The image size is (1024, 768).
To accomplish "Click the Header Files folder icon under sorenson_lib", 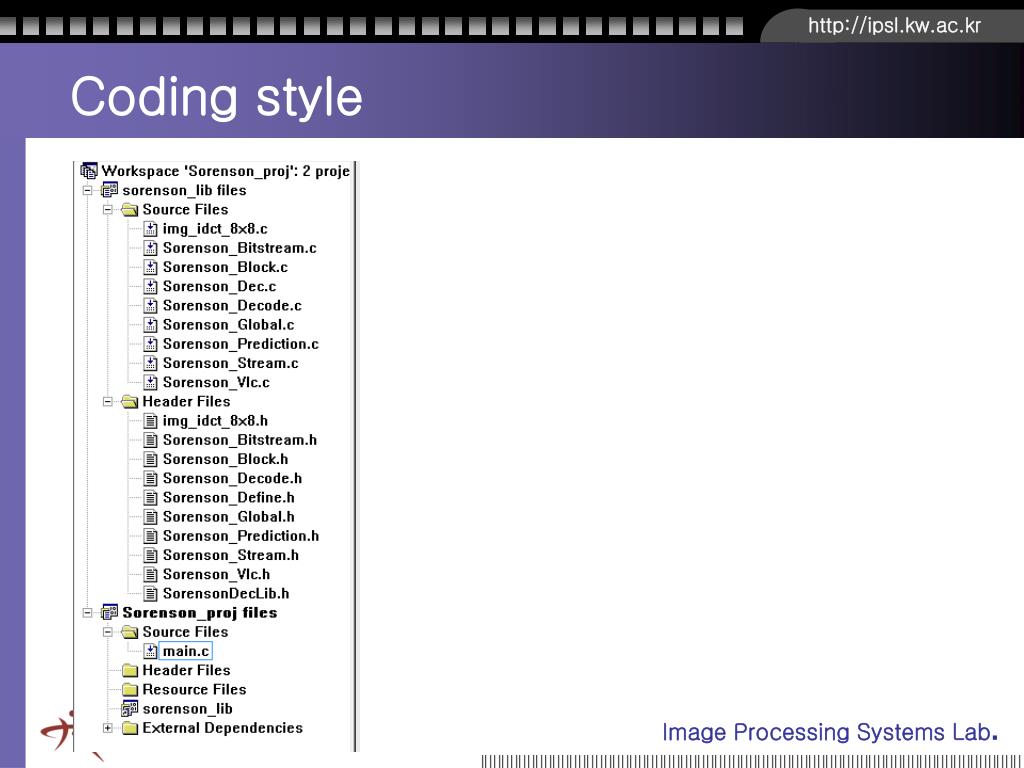I will (129, 402).
